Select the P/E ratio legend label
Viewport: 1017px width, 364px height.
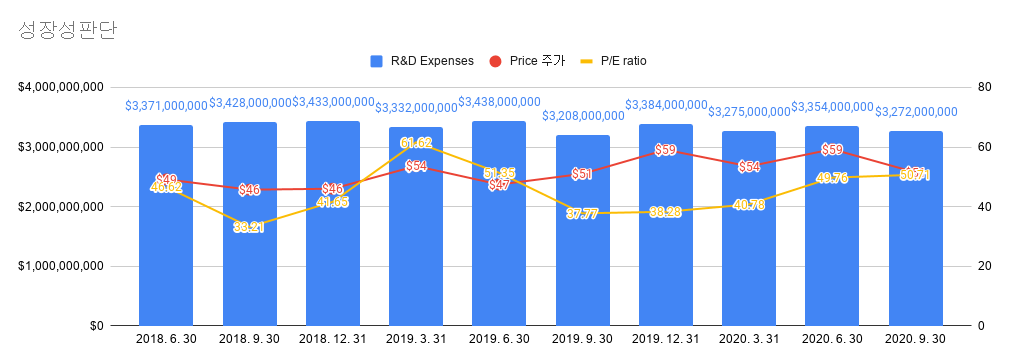click(623, 62)
